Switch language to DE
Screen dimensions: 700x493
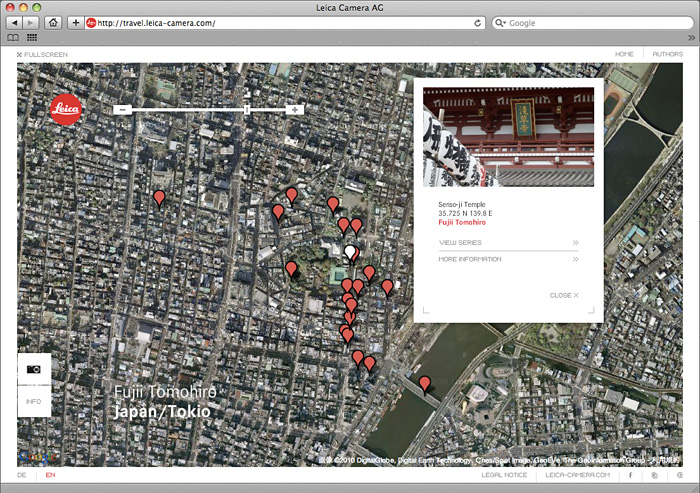21,475
